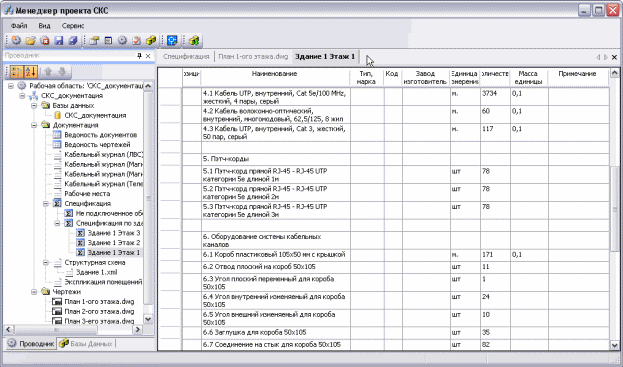Switch to the План 1-ого этажа.dwg tab
623x367 pixels.
click(x=253, y=56)
